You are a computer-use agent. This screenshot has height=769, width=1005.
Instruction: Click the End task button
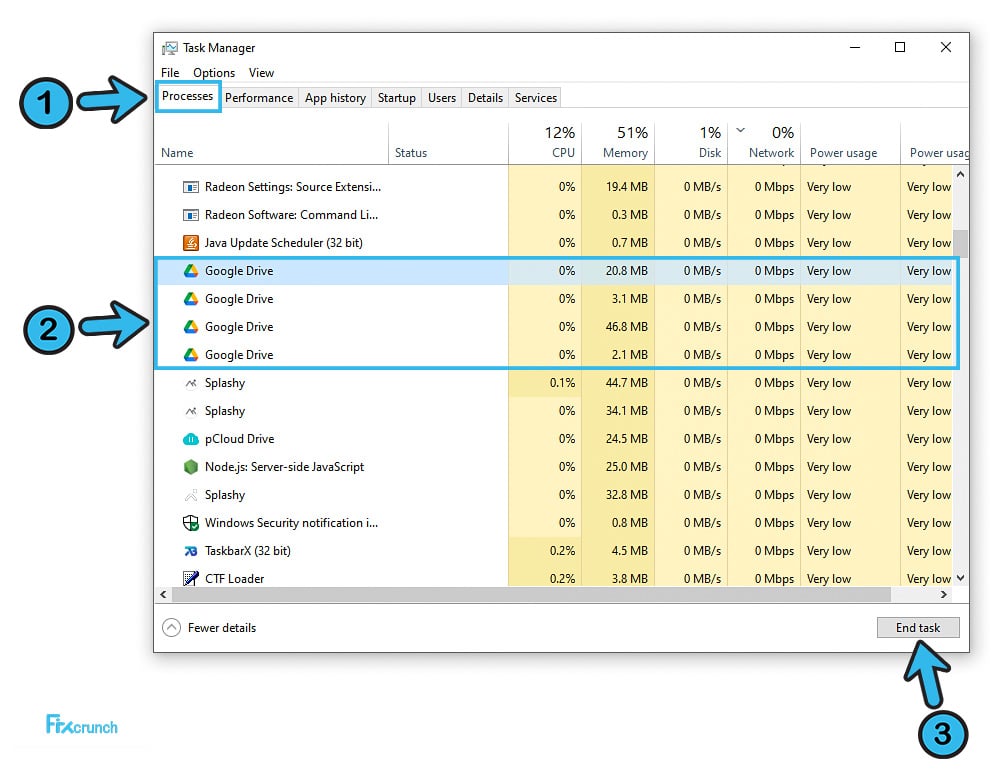point(918,627)
